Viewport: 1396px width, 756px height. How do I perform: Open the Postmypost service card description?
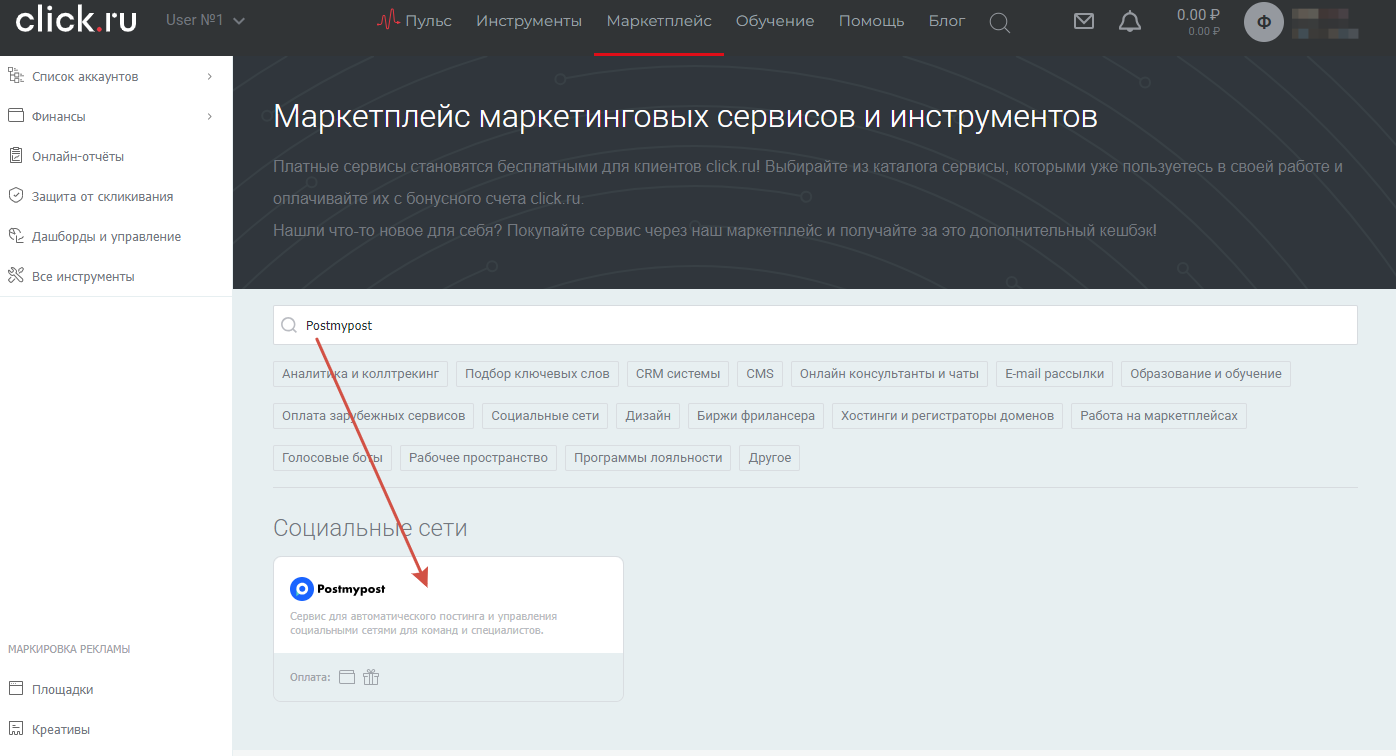424,623
